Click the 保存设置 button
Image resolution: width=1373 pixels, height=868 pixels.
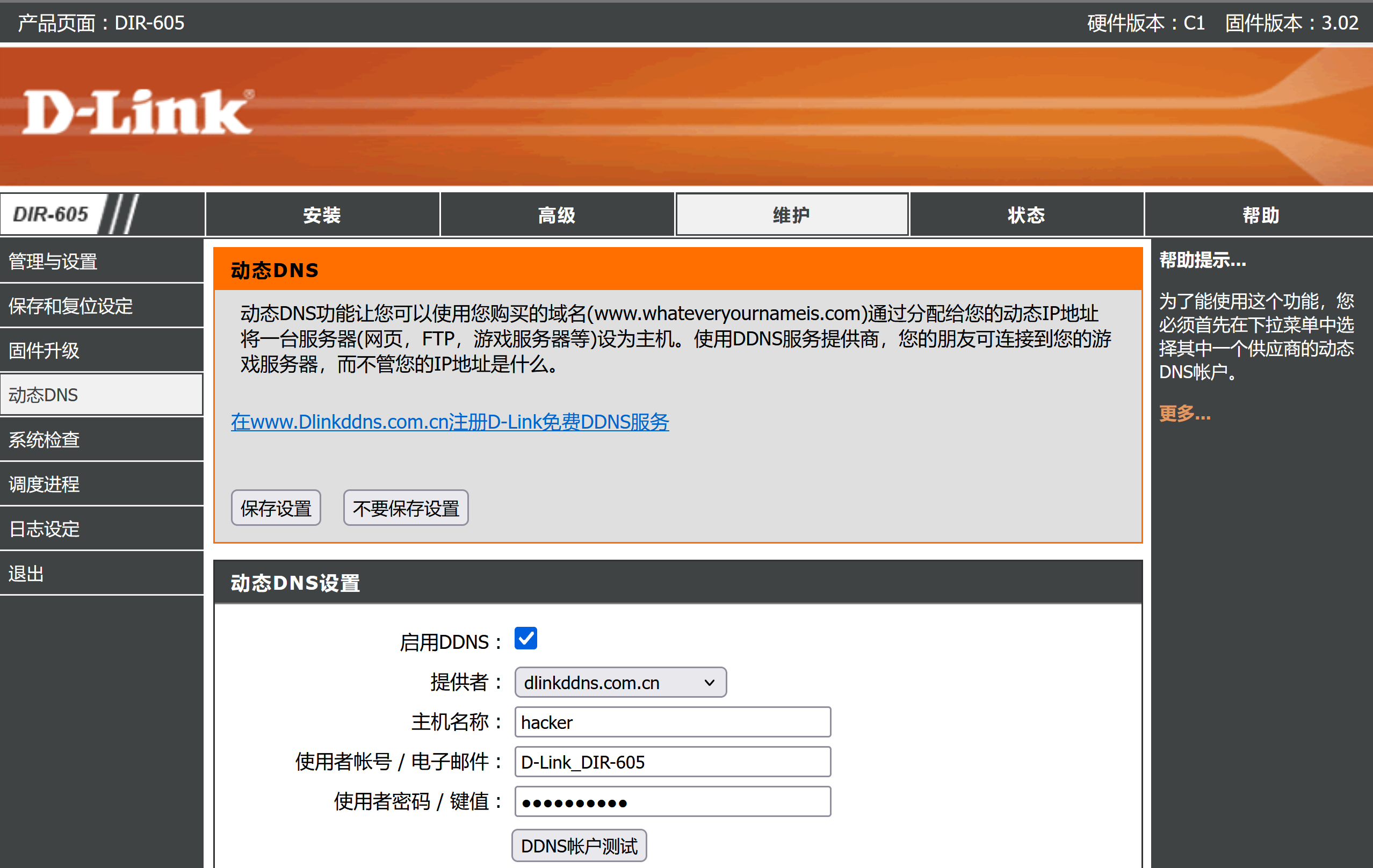[x=276, y=508]
